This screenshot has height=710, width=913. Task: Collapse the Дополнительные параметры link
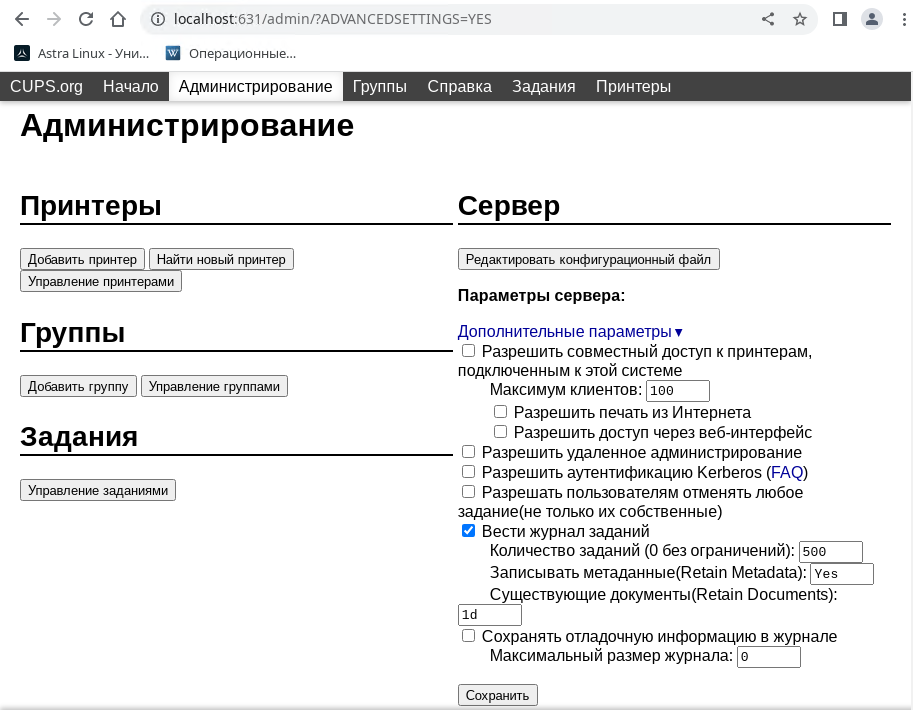click(569, 331)
